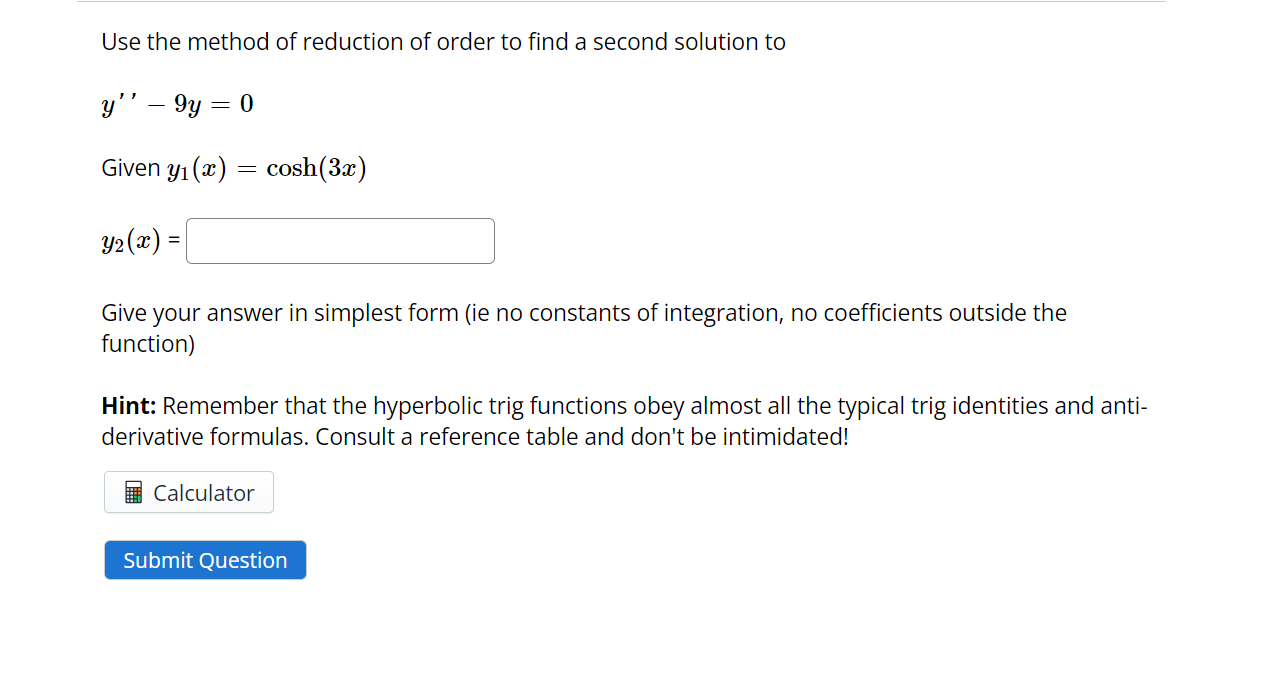Click the equals sign in y2(x) =
Image resolution: width=1261 pixels, height=675 pixels.
(172, 240)
